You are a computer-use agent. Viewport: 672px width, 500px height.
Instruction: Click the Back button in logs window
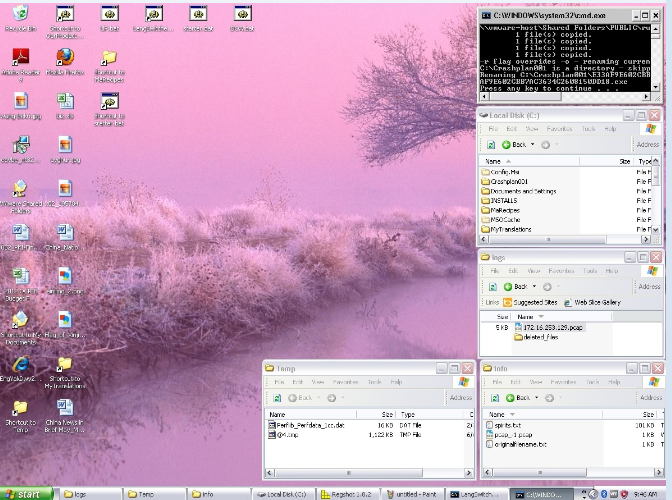(x=516, y=287)
